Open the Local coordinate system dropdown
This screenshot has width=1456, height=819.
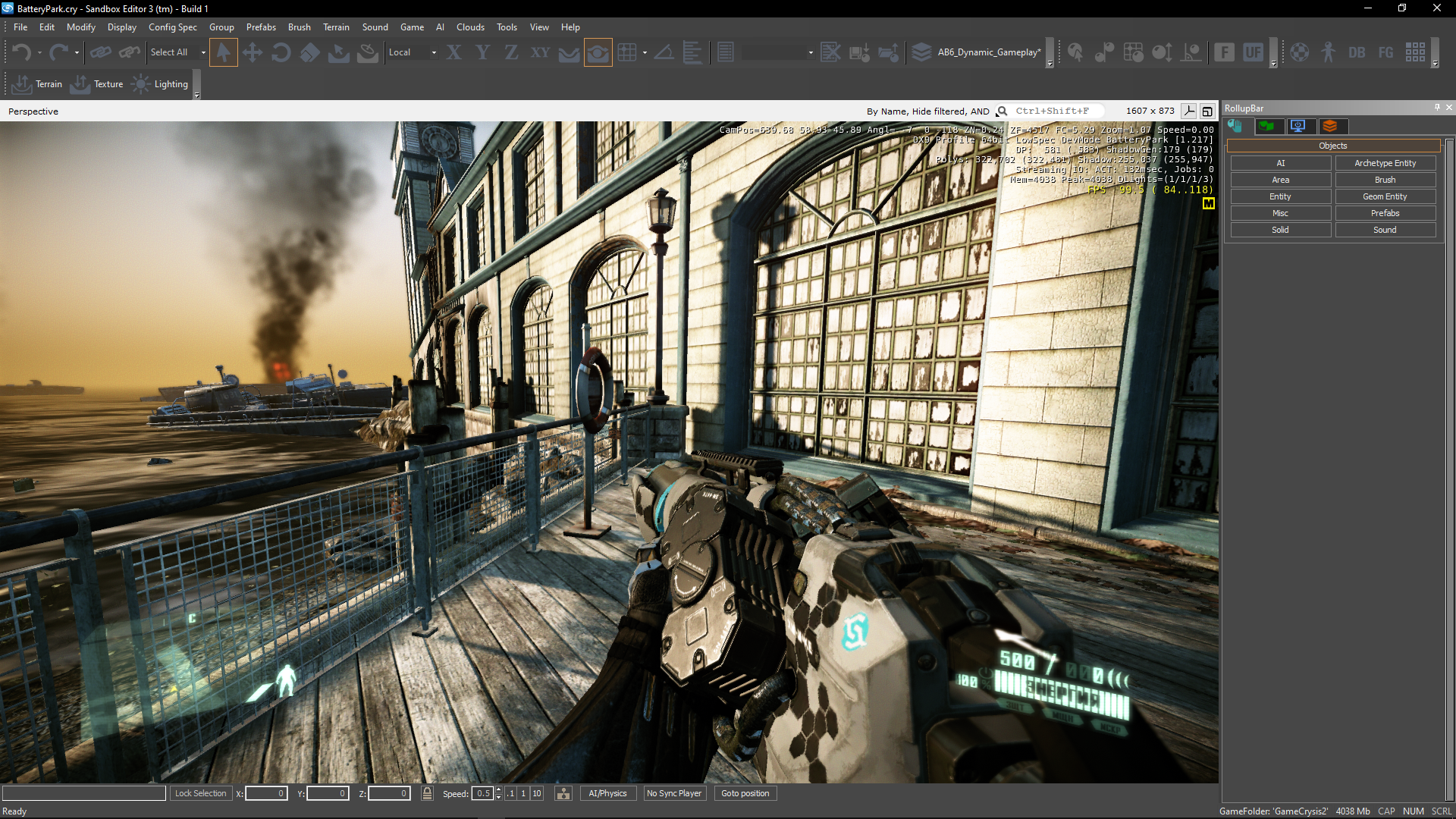click(434, 52)
